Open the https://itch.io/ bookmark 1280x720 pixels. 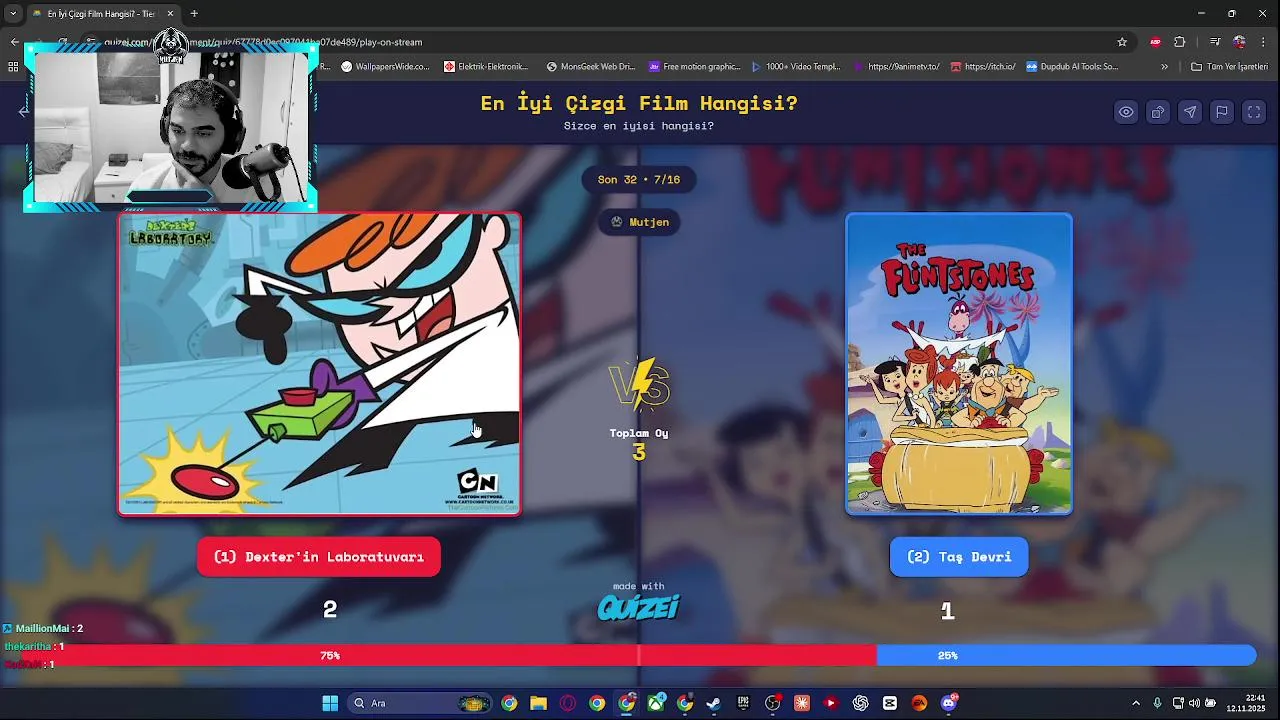coord(983,67)
